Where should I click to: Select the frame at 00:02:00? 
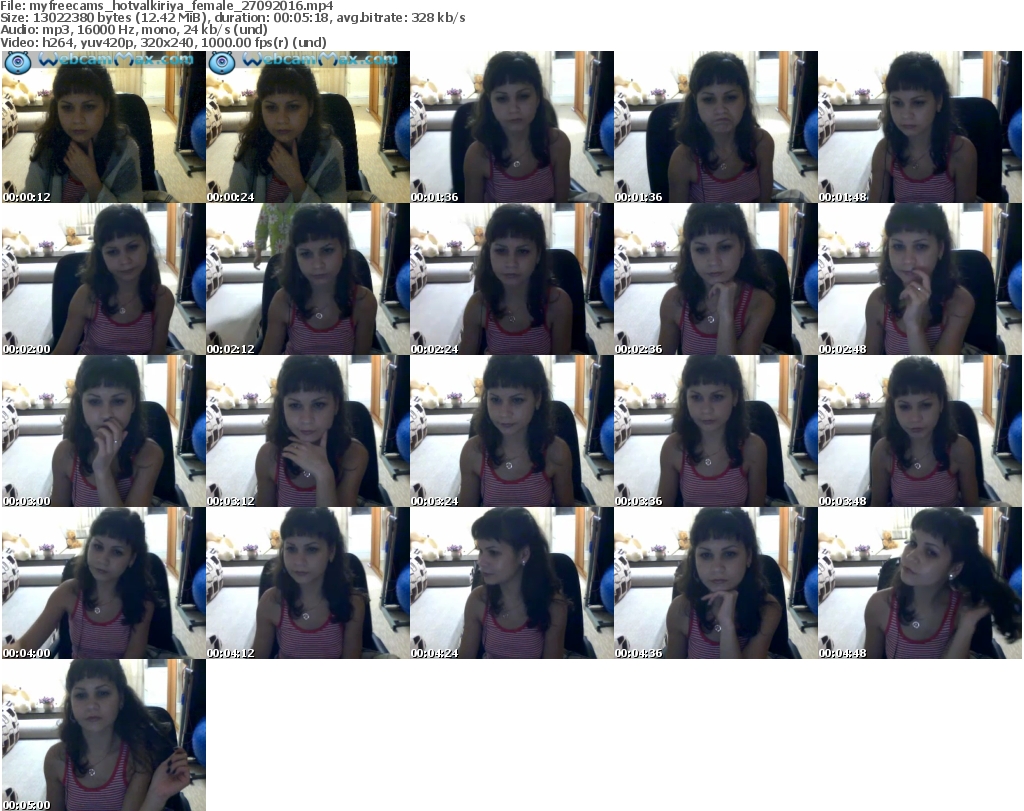point(103,279)
